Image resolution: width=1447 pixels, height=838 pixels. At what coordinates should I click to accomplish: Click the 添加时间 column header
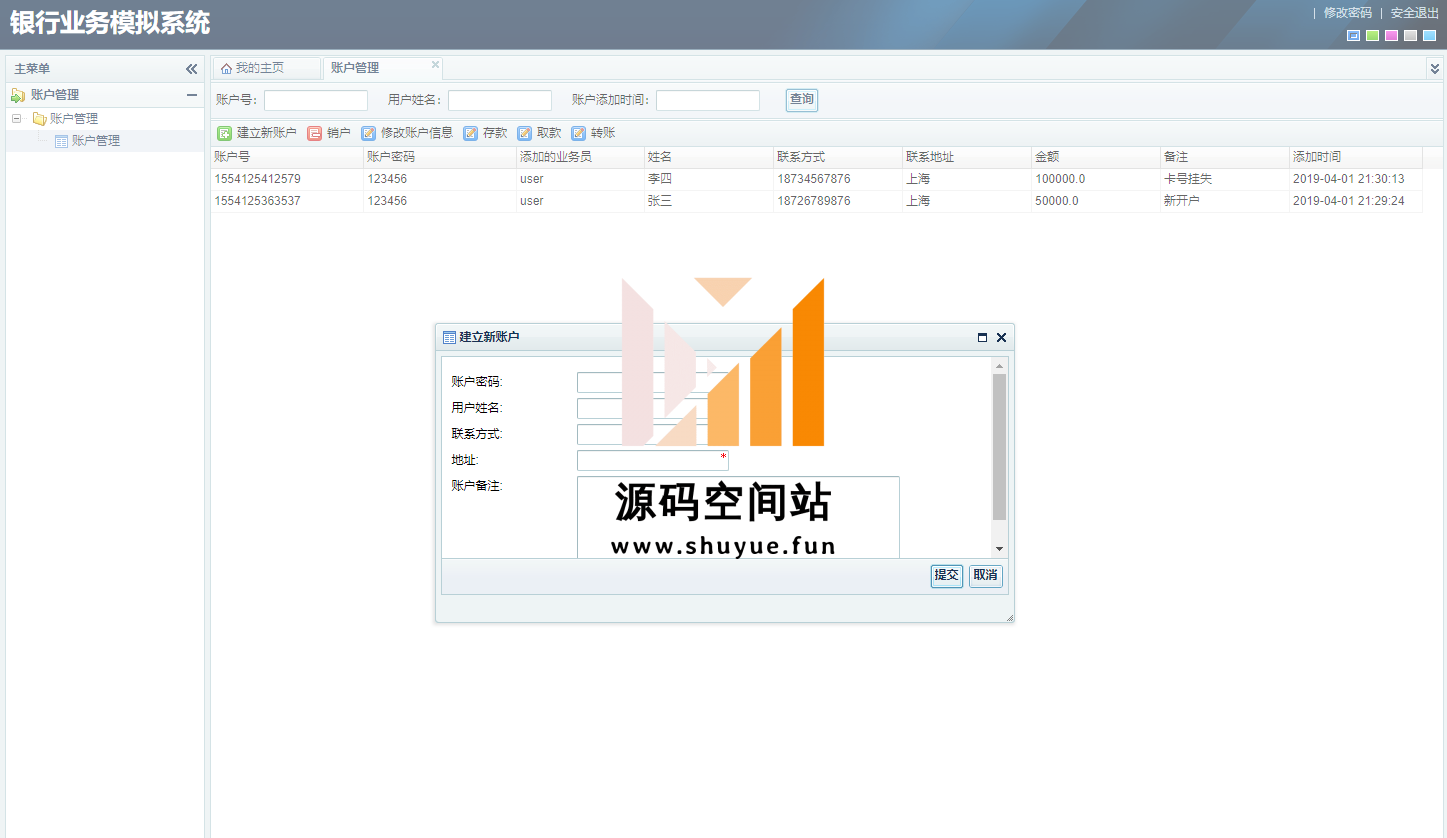(1356, 157)
